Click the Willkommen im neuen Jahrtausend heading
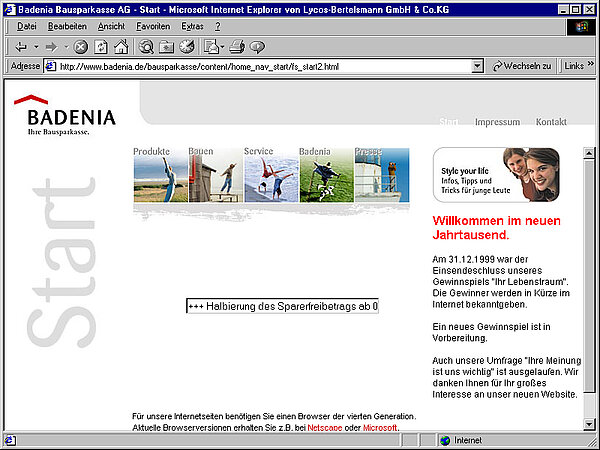The width and height of the screenshot is (600, 450). point(496,228)
